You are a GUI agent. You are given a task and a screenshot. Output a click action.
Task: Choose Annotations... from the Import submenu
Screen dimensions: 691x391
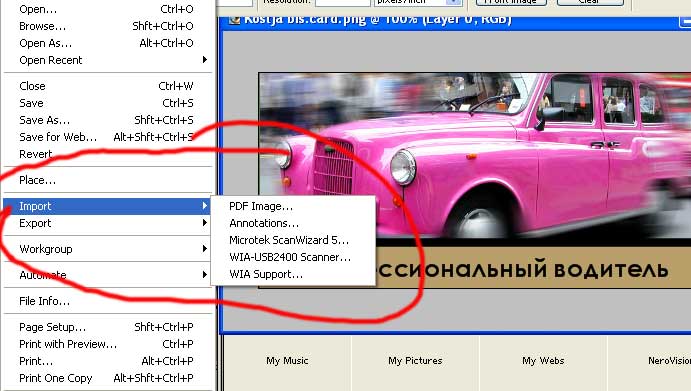pyautogui.click(x=293, y=223)
